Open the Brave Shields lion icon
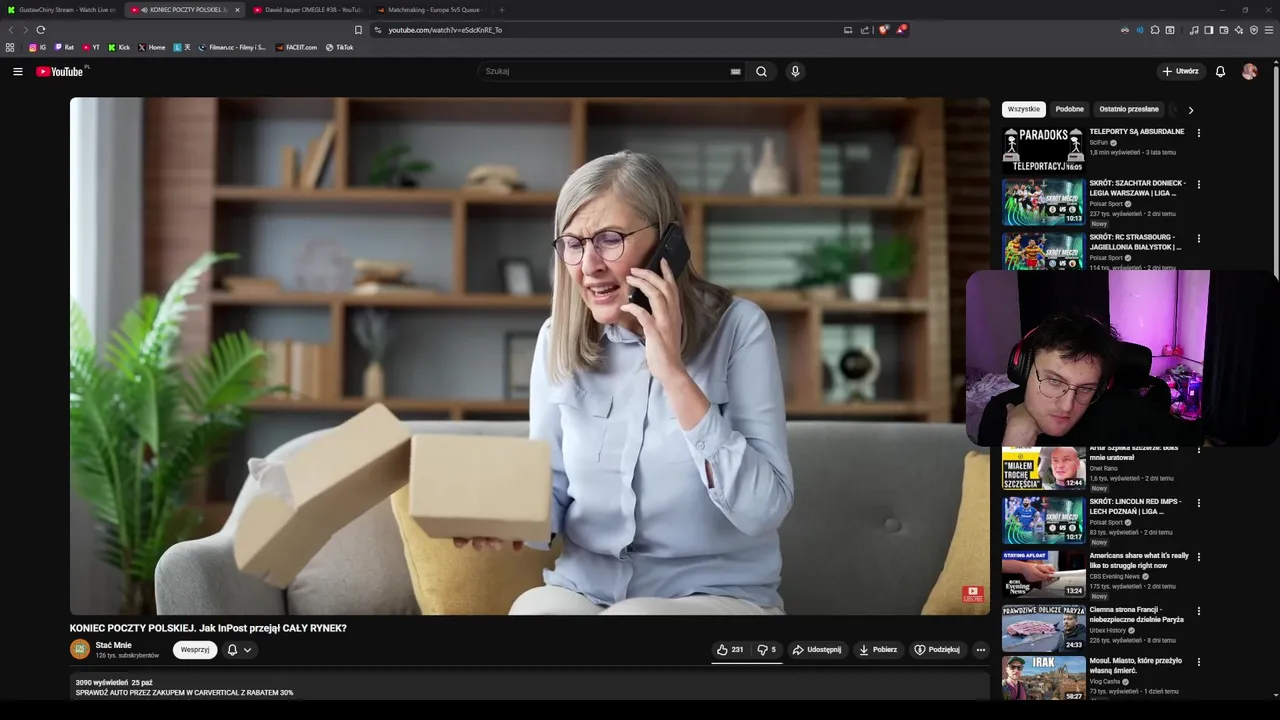This screenshot has height=720, width=1280. (x=883, y=30)
